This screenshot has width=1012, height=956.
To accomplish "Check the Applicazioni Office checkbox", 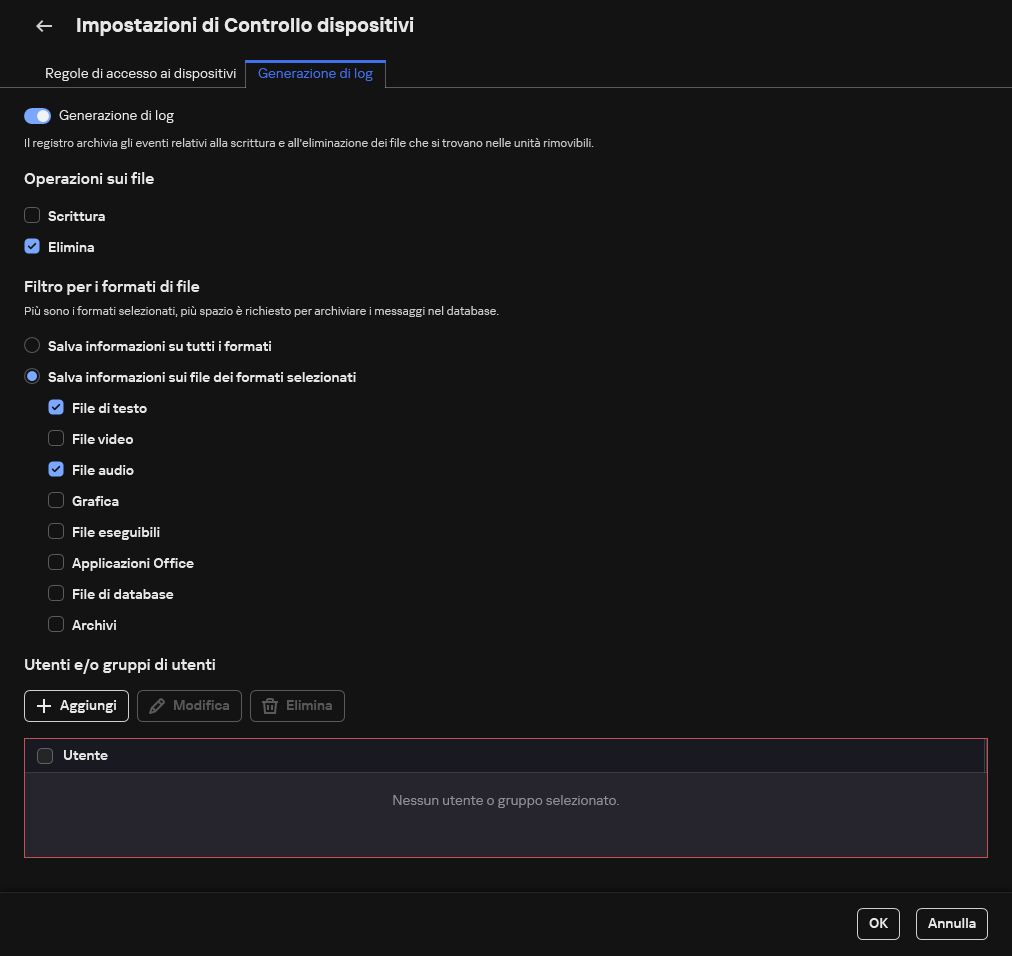I will 56,562.
